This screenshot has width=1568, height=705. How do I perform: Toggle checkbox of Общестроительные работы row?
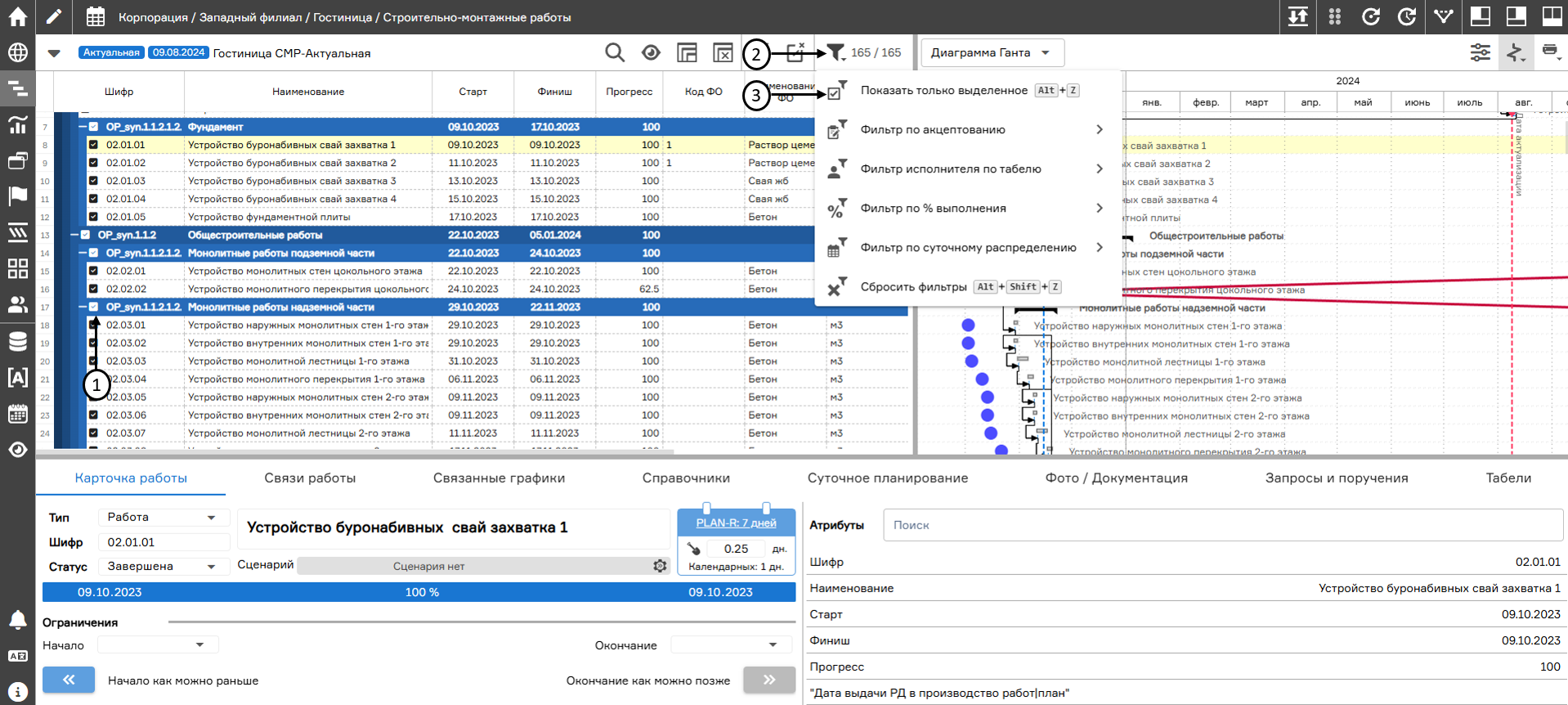coord(85,235)
